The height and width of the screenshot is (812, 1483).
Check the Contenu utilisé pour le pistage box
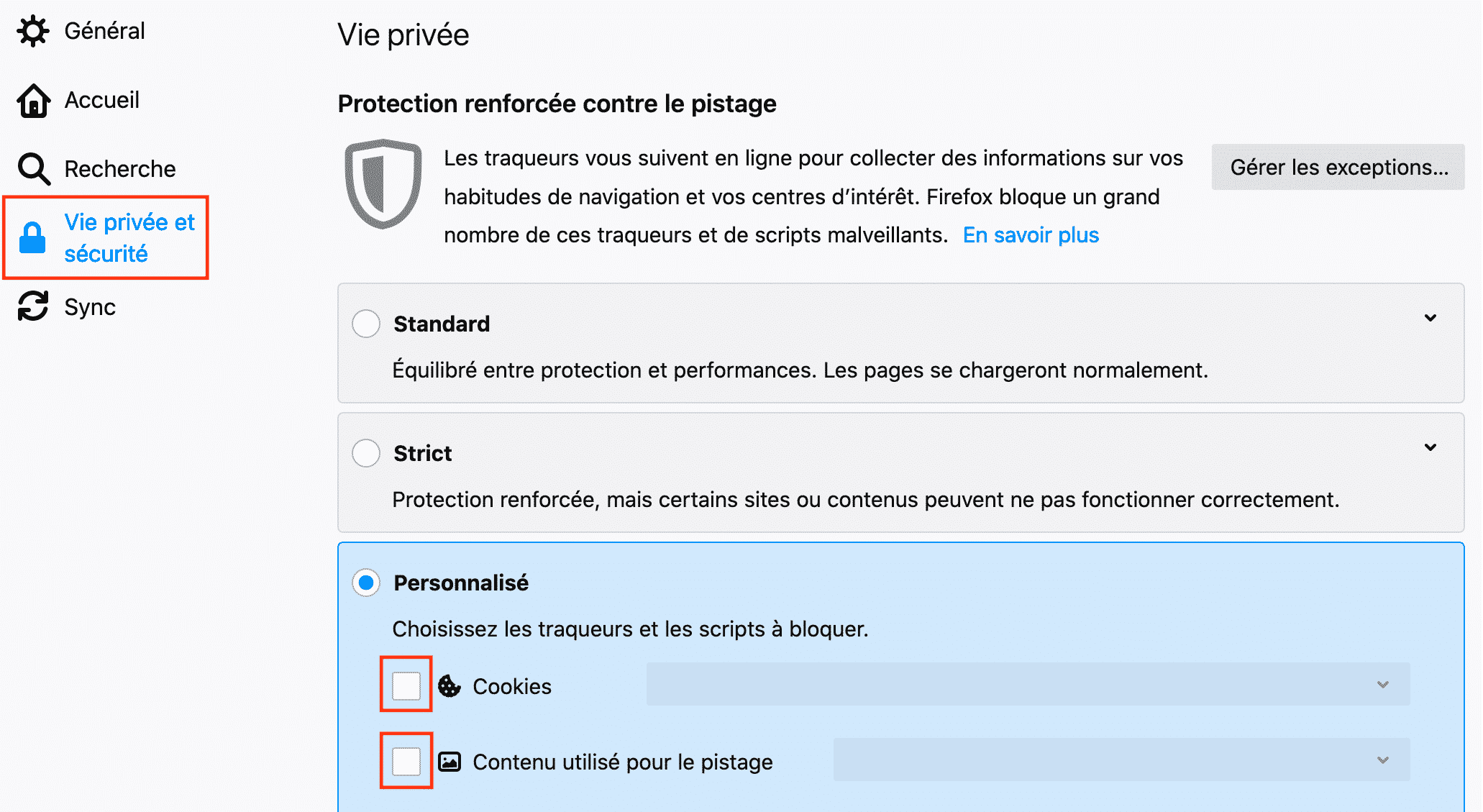click(x=406, y=761)
